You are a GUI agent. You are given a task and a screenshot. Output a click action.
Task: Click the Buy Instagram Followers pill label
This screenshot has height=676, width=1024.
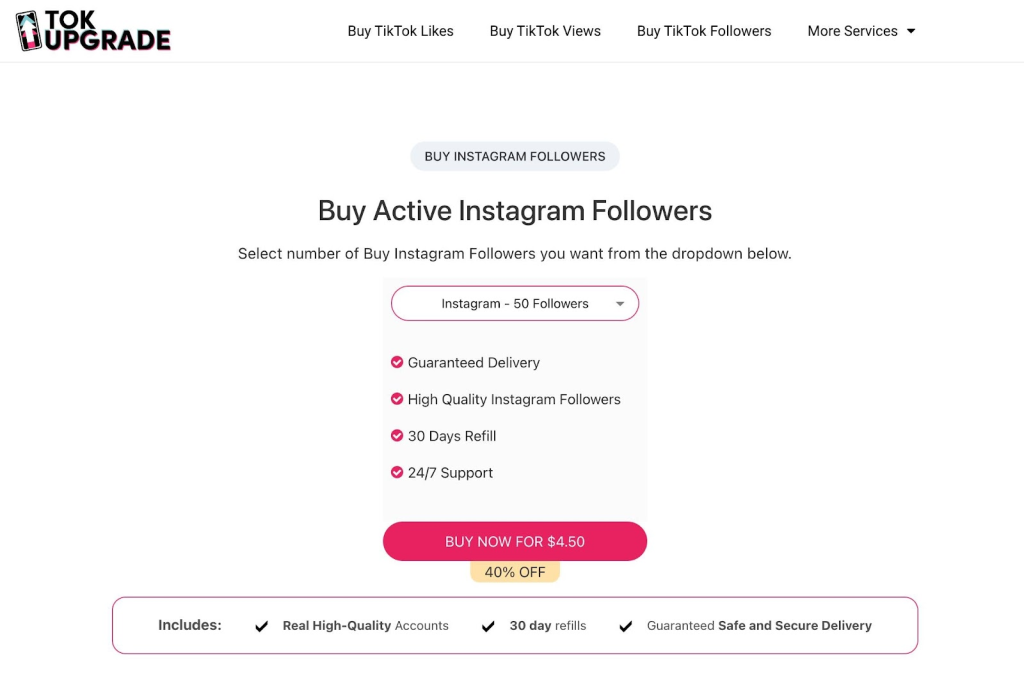pyautogui.click(x=515, y=156)
